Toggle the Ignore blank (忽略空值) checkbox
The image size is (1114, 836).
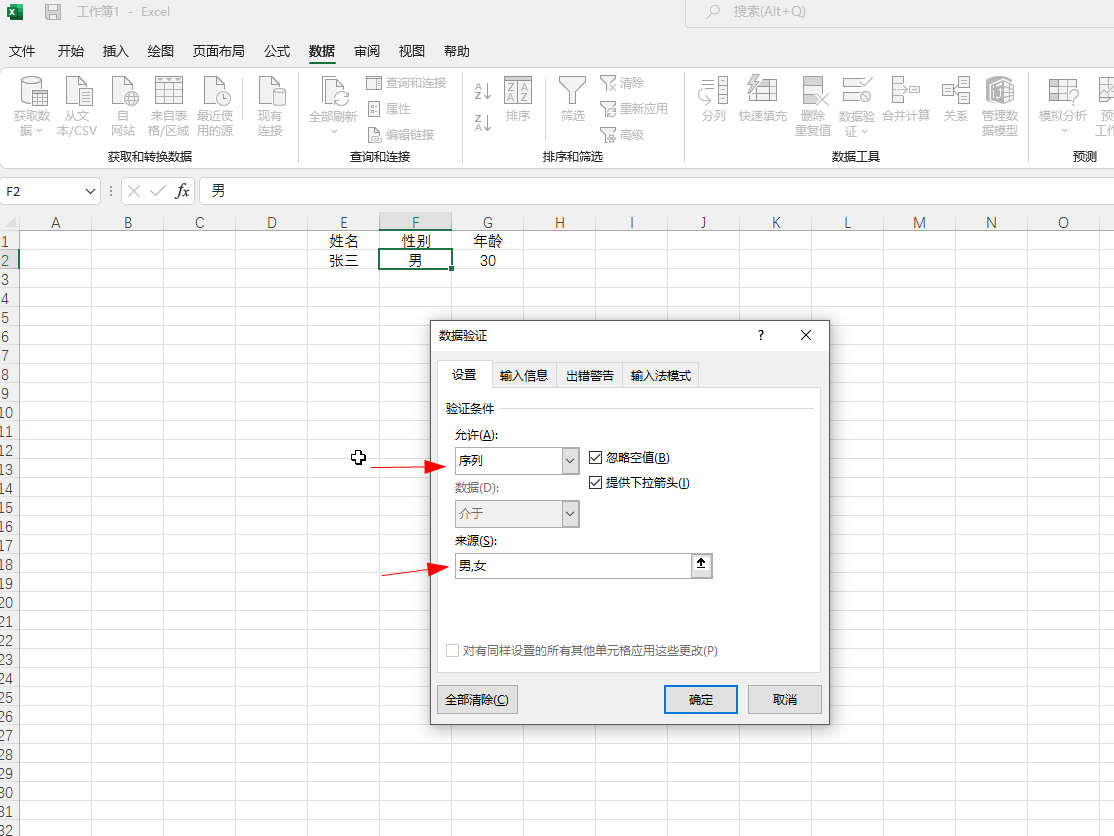[596, 458]
